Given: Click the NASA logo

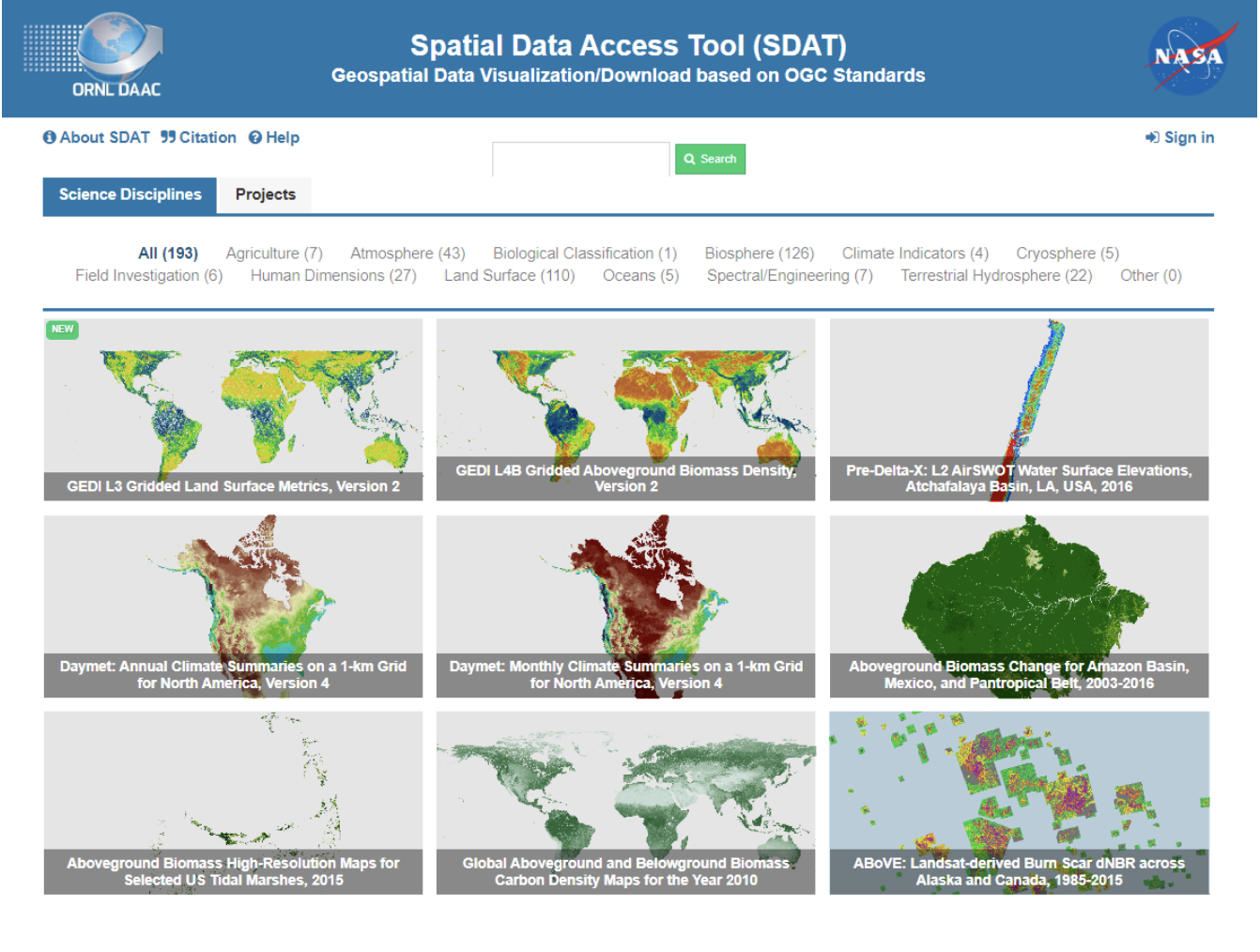Looking at the screenshot, I should click(x=1190, y=56).
